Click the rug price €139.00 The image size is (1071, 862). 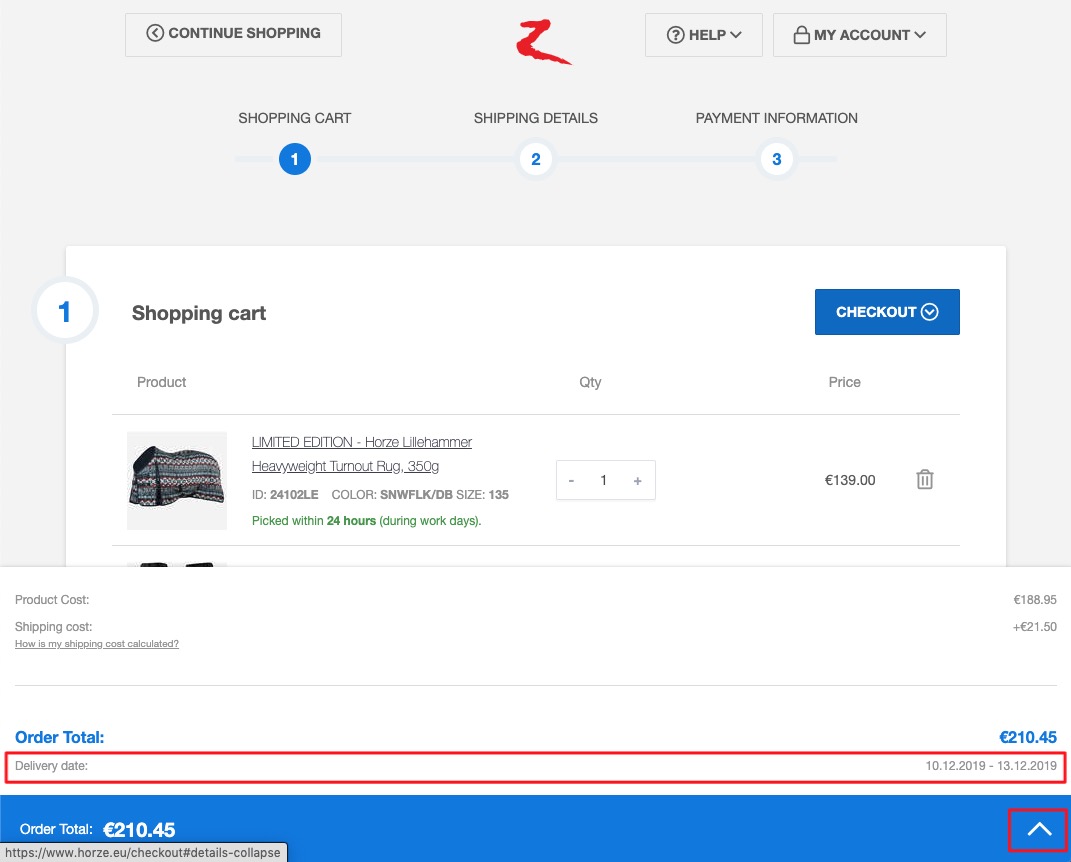[x=850, y=480]
